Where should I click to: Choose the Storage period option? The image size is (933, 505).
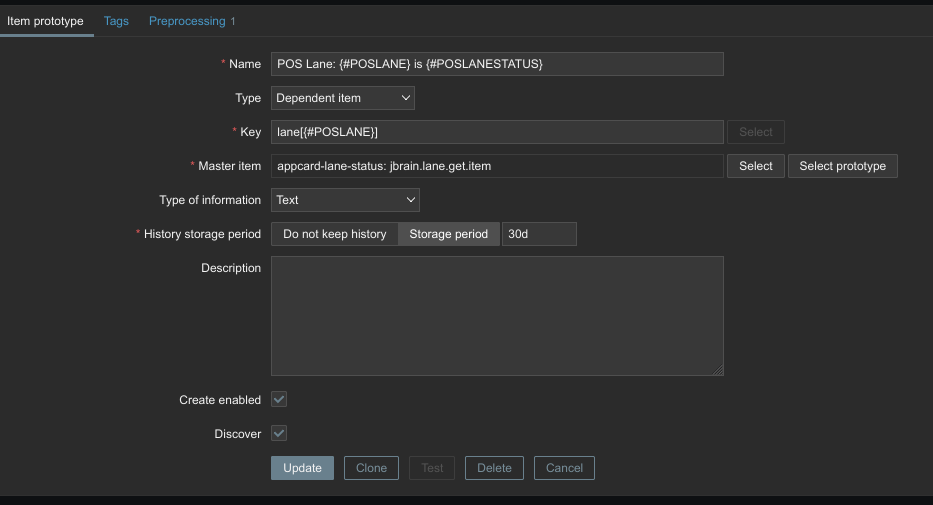[x=449, y=234]
